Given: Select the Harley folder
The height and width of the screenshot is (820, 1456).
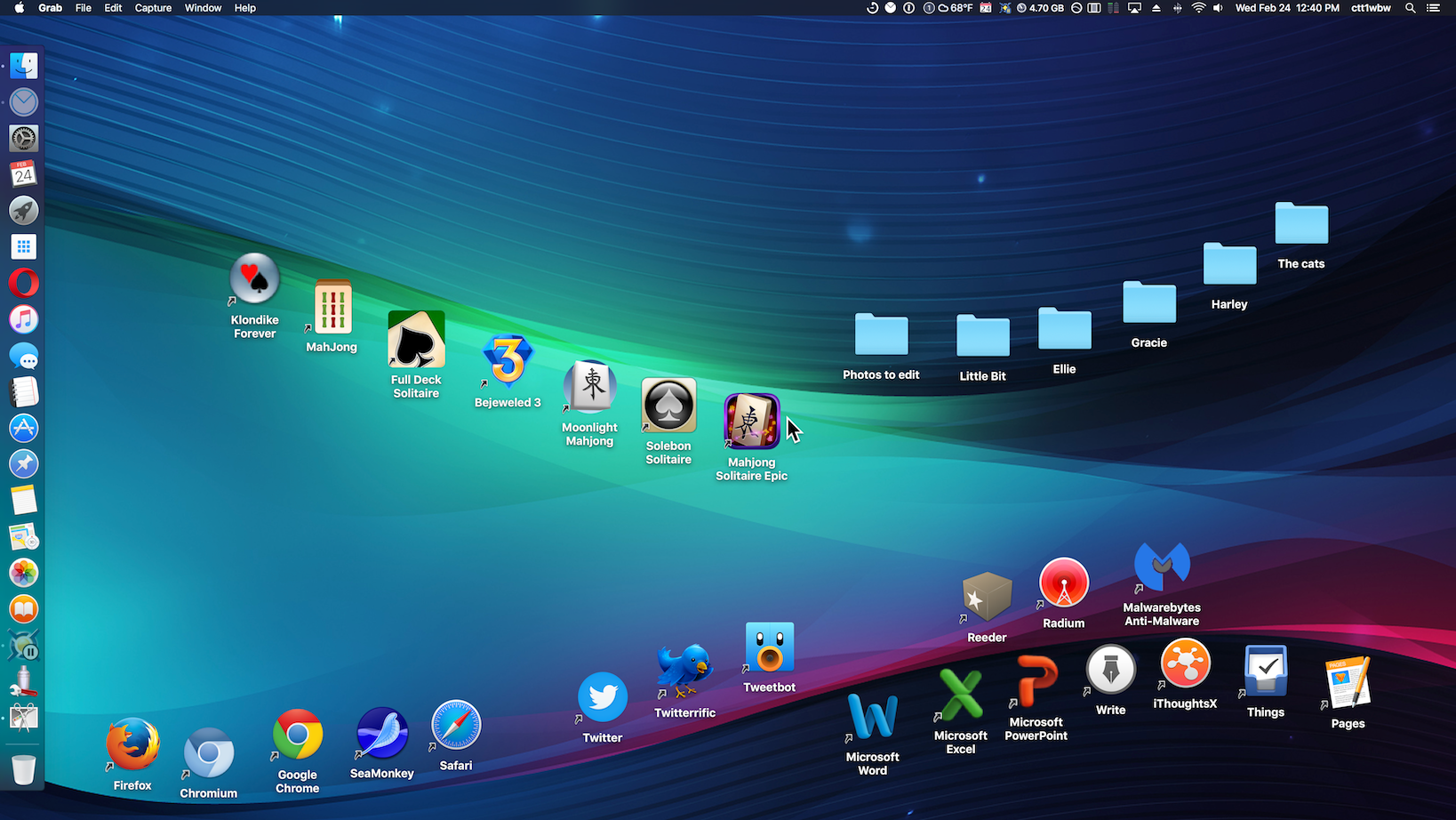Looking at the screenshot, I should (1230, 265).
